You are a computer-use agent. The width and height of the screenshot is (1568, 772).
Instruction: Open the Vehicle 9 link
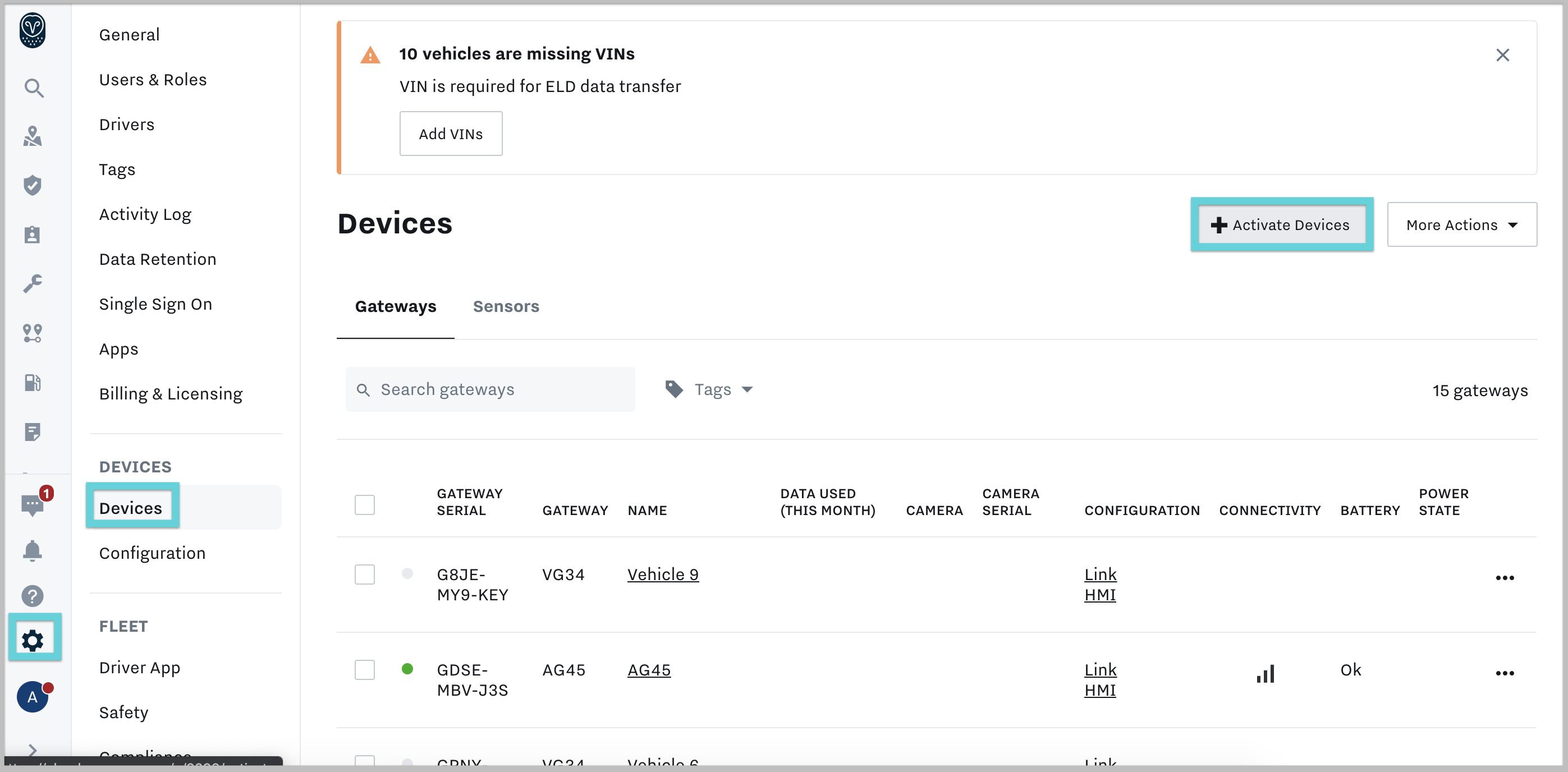[663, 575]
